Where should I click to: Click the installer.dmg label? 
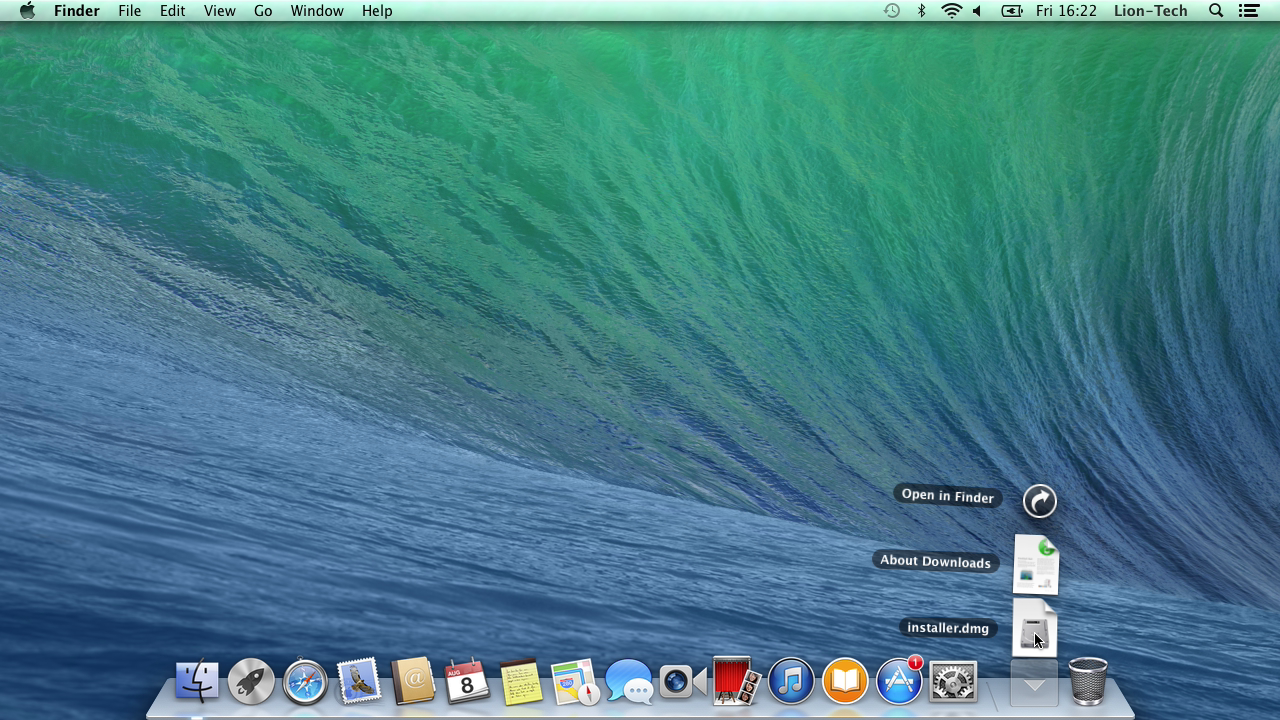948,628
